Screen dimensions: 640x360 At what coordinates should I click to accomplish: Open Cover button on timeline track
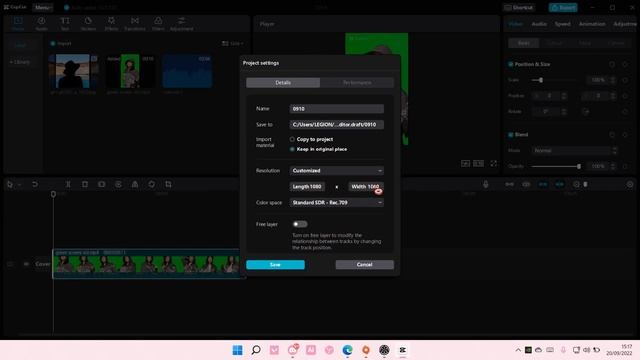coord(42,264)
